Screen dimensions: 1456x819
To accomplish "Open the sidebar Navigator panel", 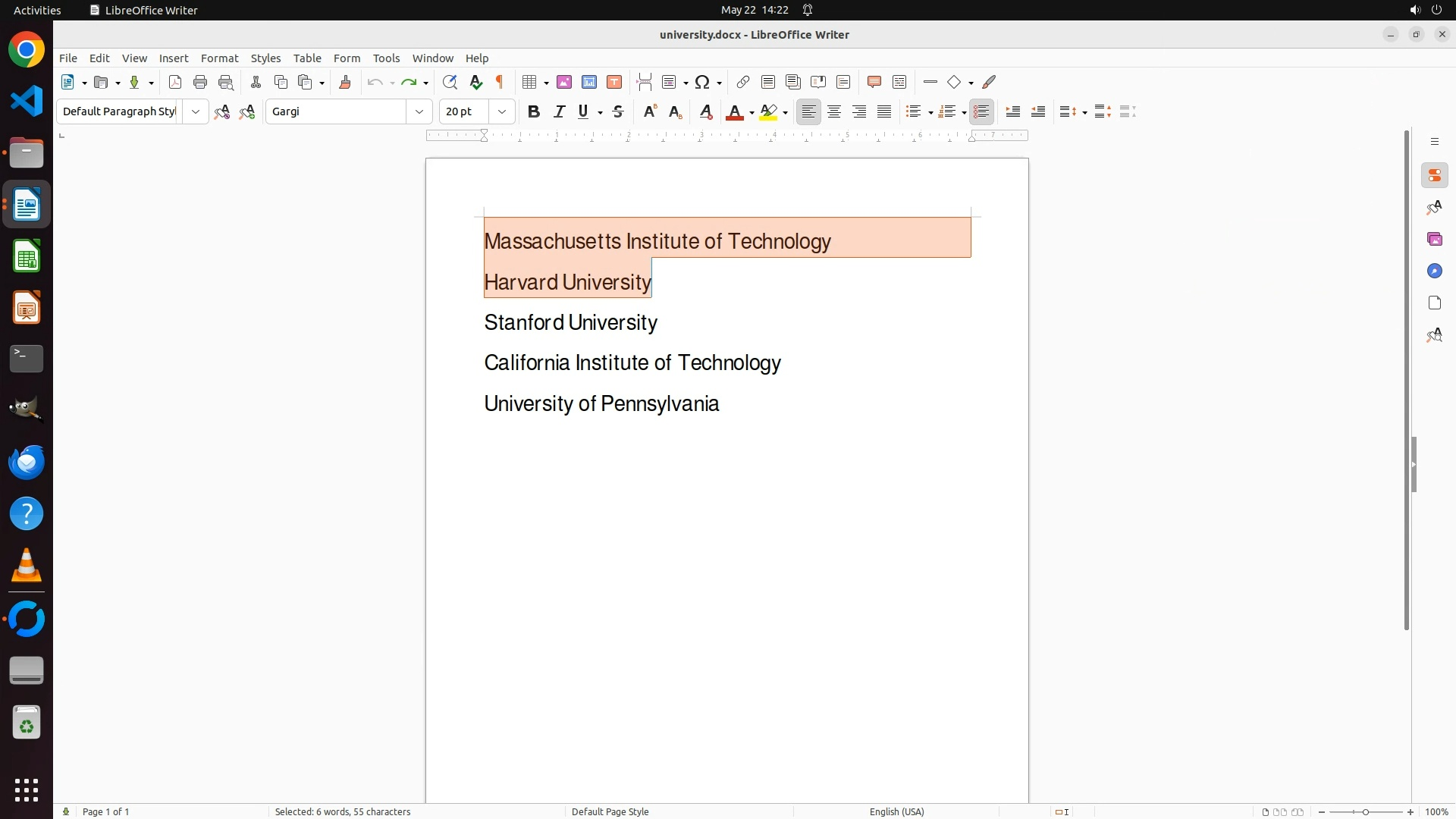I will 1434,271.
